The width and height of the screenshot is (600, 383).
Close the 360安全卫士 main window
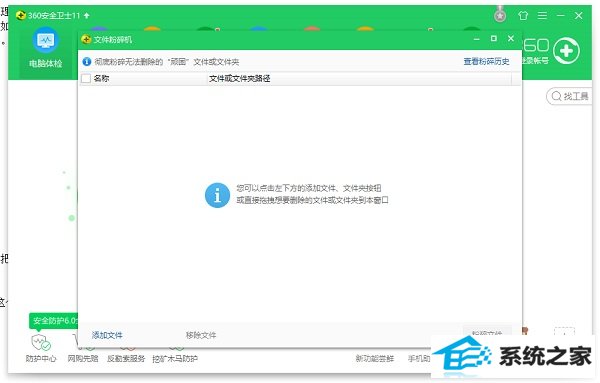tap(579, 15)
